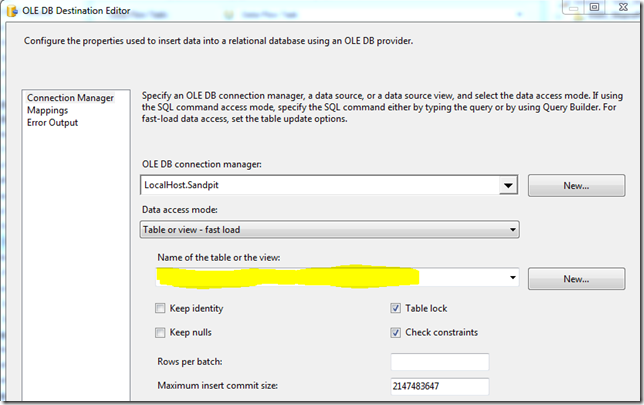Close the OLE DB Destination Editor dialog
The height and width of the screenshot is (405, 644).
pos(623,7)
